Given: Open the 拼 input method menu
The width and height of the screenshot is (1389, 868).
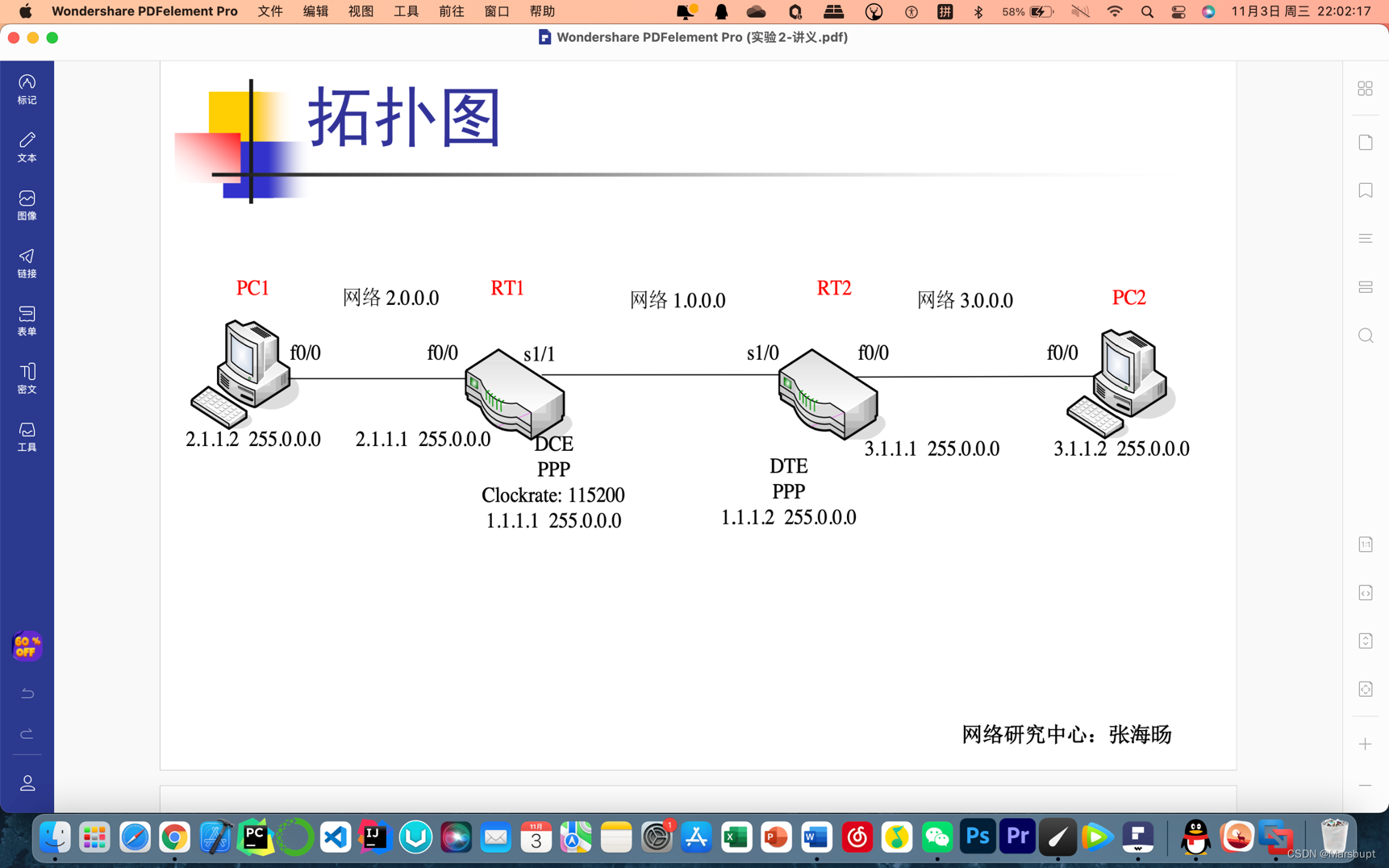Looking at the screenshot, I should 945,11.
